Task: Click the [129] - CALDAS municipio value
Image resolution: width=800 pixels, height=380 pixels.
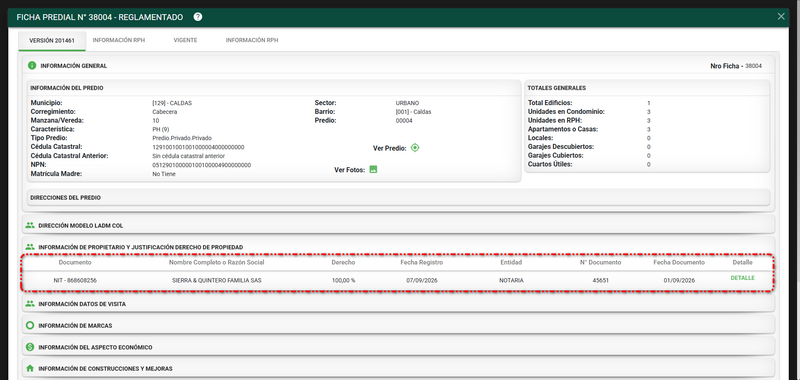Action: point(172,103)
